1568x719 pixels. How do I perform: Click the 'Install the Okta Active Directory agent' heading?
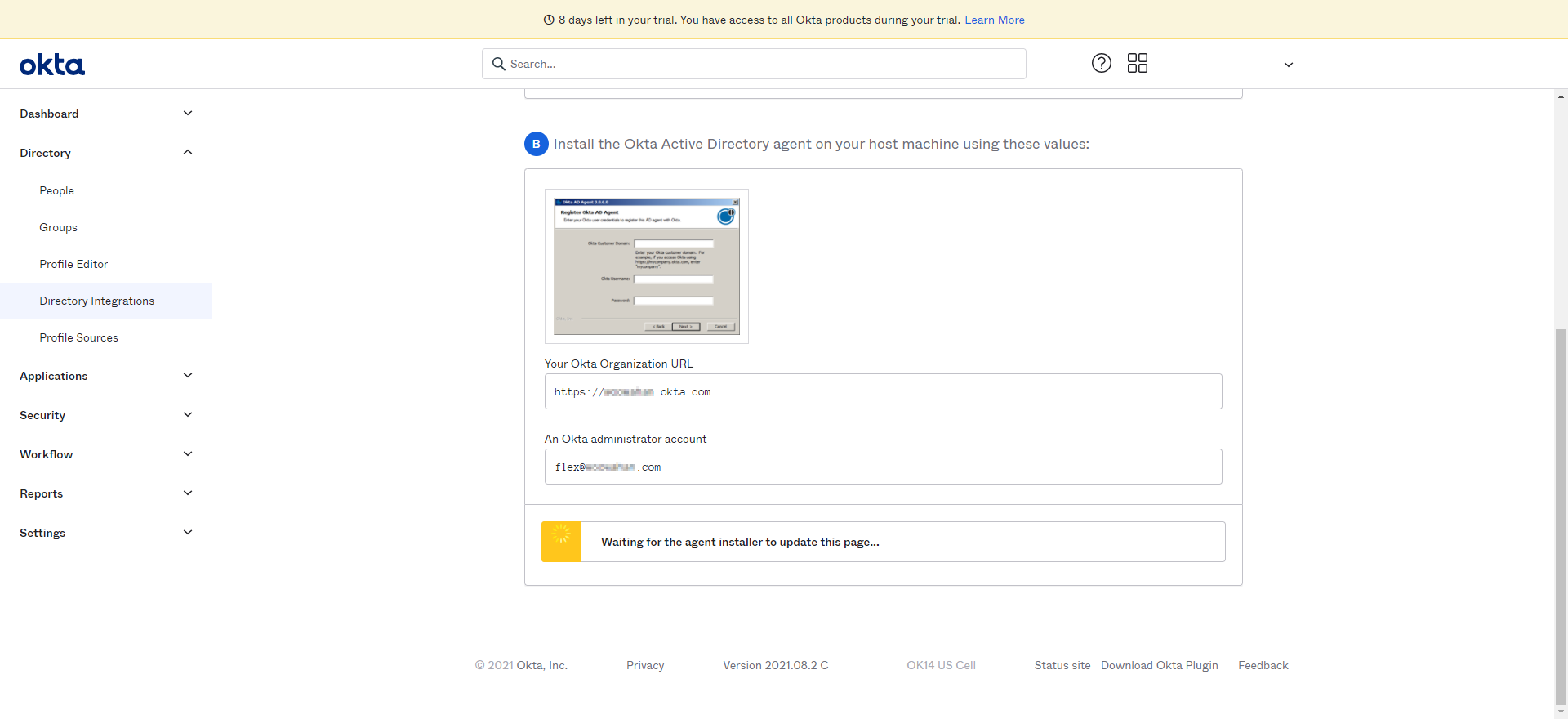[x=822, y=144]
